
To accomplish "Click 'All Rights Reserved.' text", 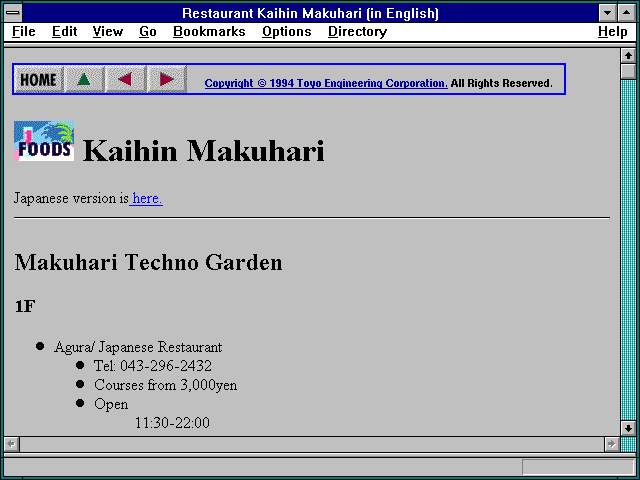I will click(501, 83).
